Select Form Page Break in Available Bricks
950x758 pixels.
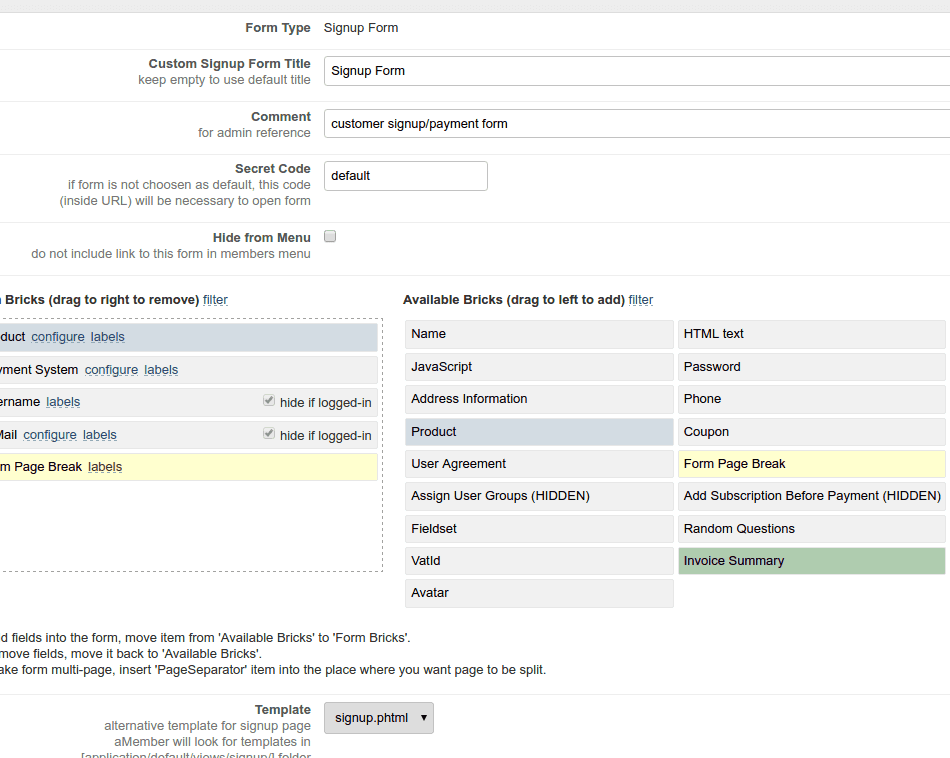pos(811,464)
